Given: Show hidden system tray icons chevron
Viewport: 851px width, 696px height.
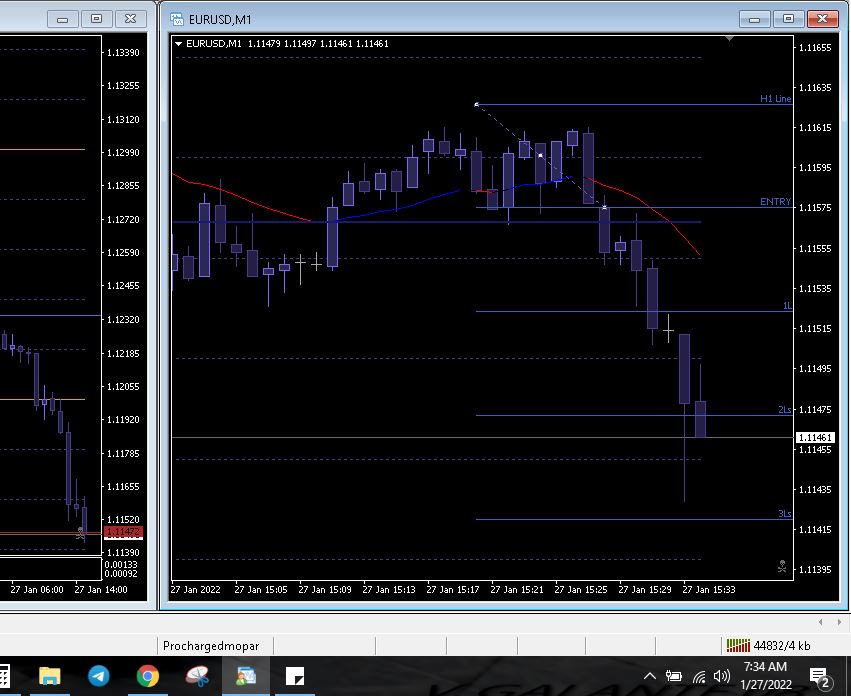Looking at the screenshot, I should [x=651, y=677].
